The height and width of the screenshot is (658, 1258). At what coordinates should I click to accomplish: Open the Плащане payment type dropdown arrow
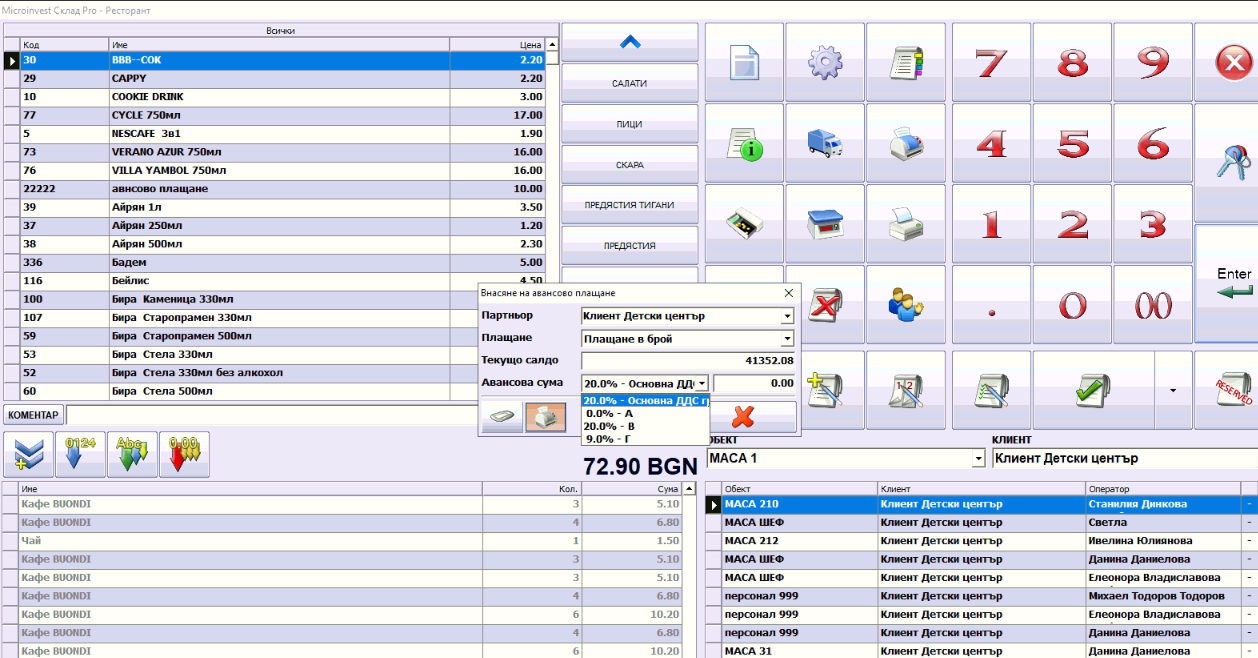point(787,339)
